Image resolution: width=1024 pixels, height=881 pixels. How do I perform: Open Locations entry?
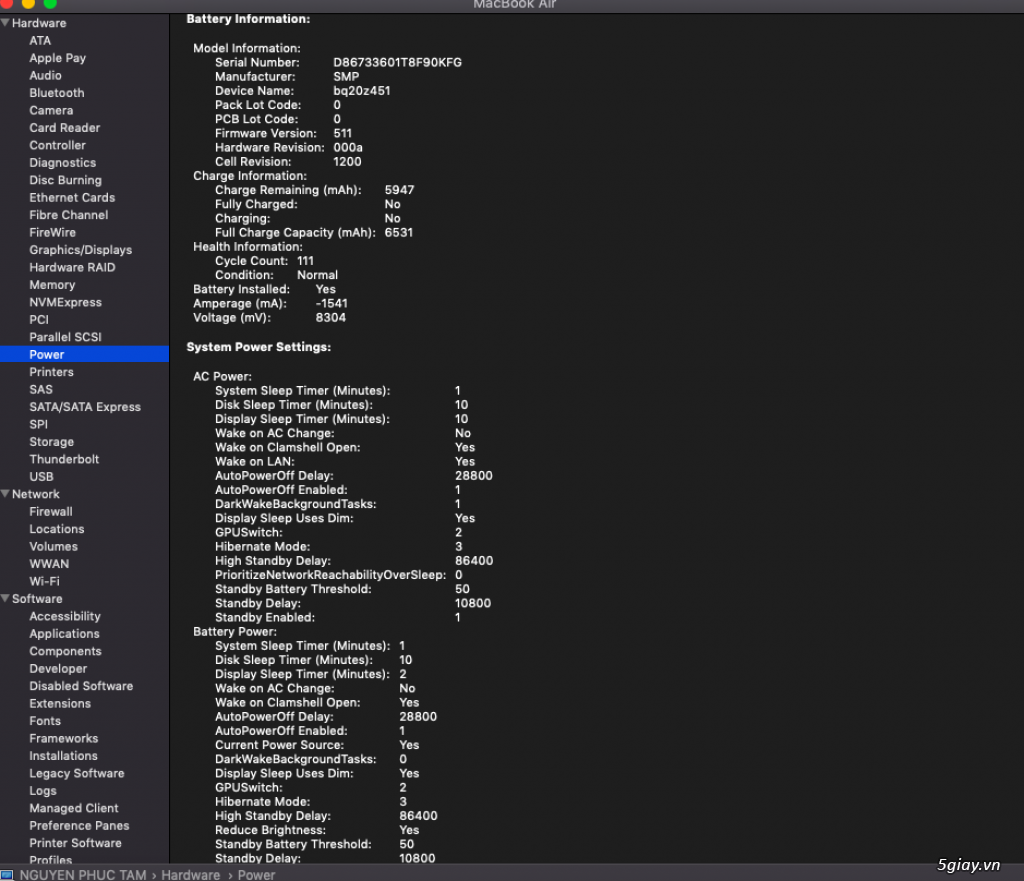56,529
